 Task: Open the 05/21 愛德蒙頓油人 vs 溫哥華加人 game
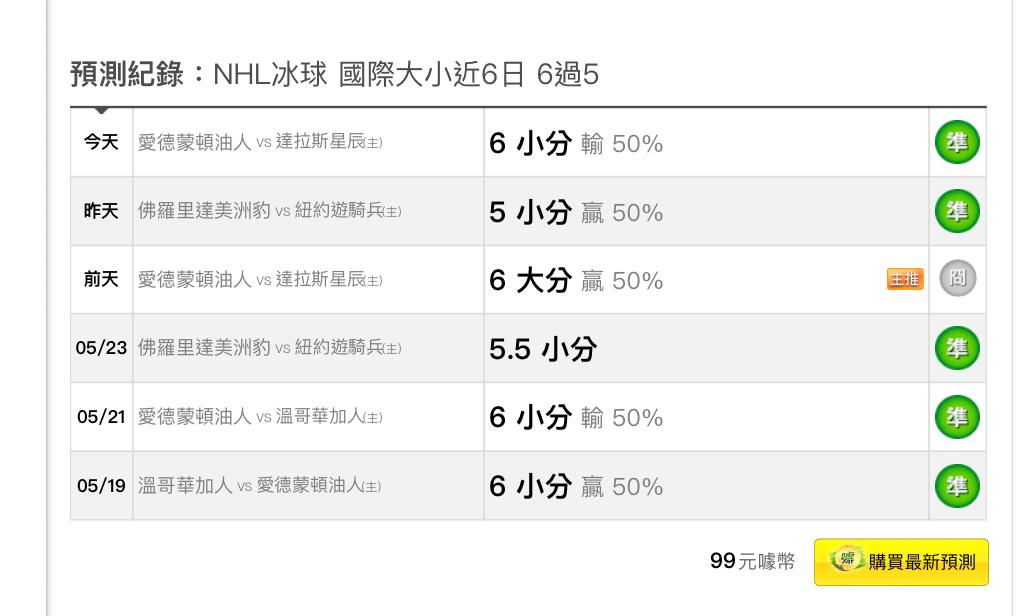(x=260, y=417)
